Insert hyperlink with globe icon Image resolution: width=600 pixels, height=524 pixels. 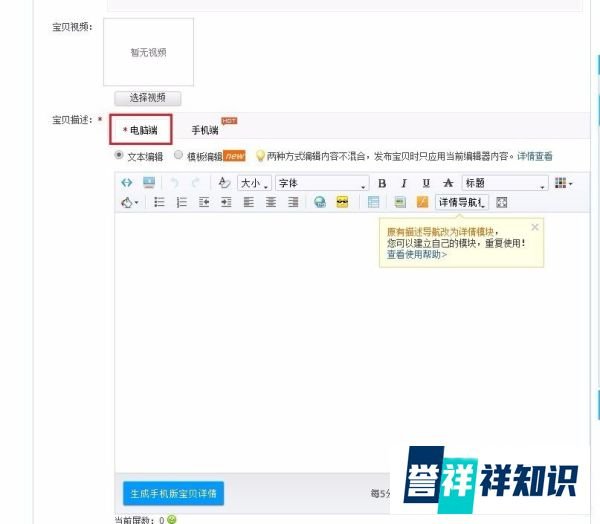point(320,202)
